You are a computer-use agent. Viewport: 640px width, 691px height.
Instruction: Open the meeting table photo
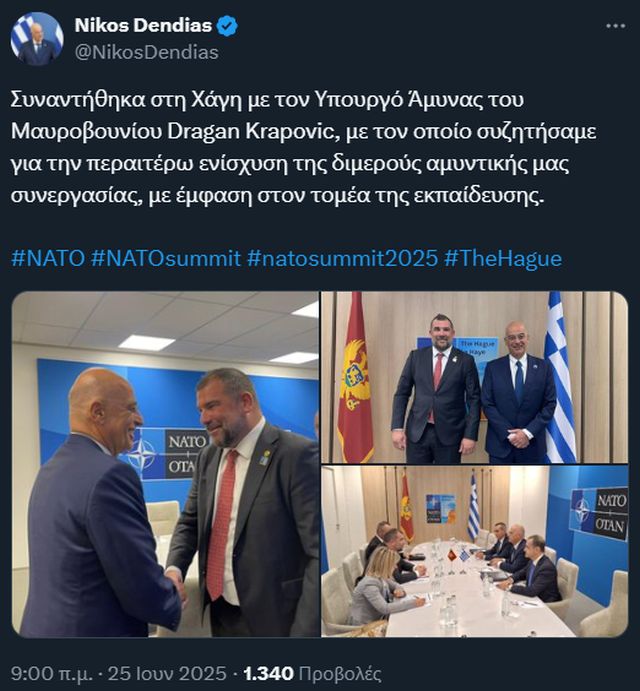click(475, 551)
